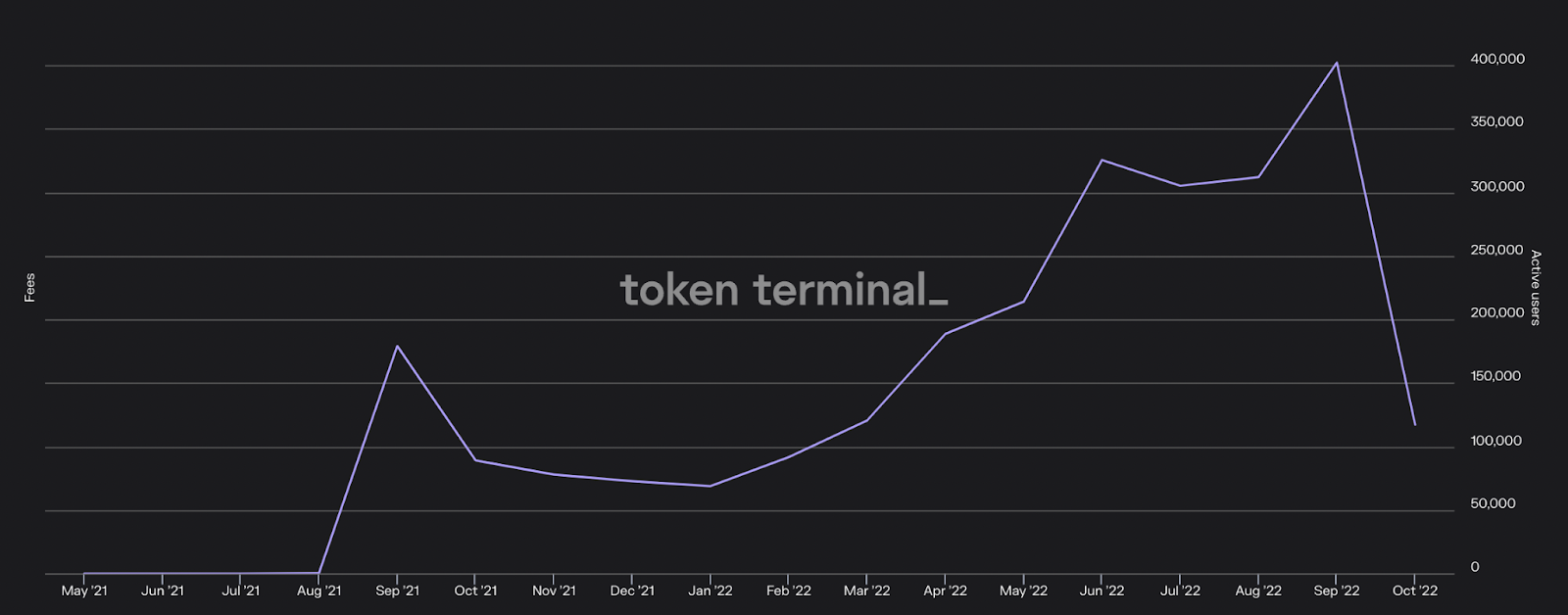This screenshot has width=1568, height=615.
Task: Click the Jul '22 x-axis label
Action: point(1180,591)
